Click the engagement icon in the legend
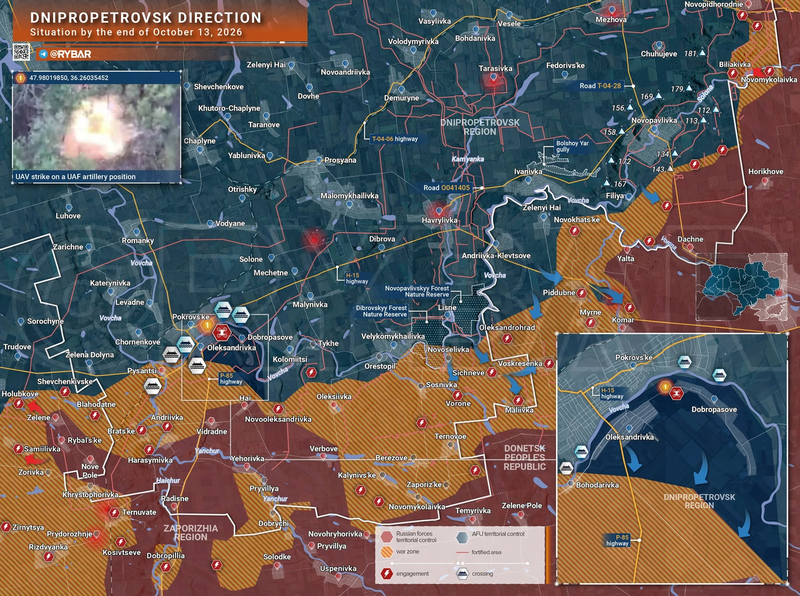The width and height of the screenshot is (800, 596). tap(387, 574)
